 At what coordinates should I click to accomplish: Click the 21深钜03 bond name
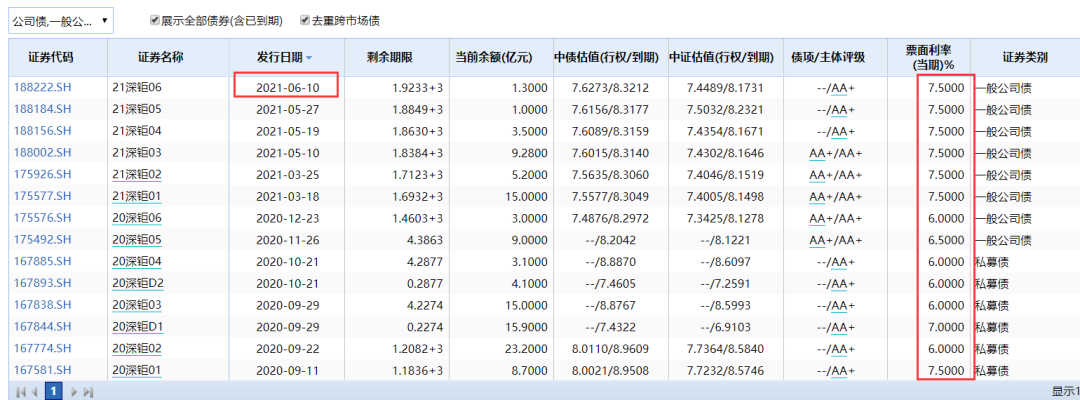[137, 153]
